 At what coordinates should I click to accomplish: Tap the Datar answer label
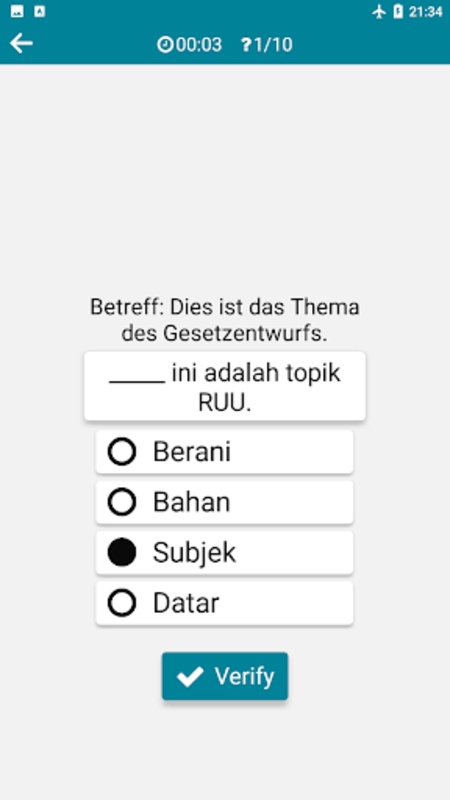(186, 603)
